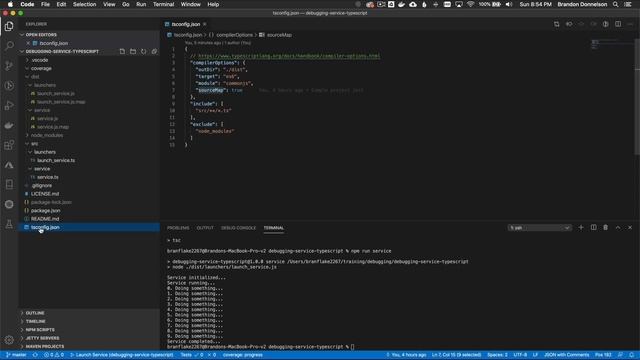Click the Spaces: 2 indentation setting
640x360 pixels.
pos(497,355)
